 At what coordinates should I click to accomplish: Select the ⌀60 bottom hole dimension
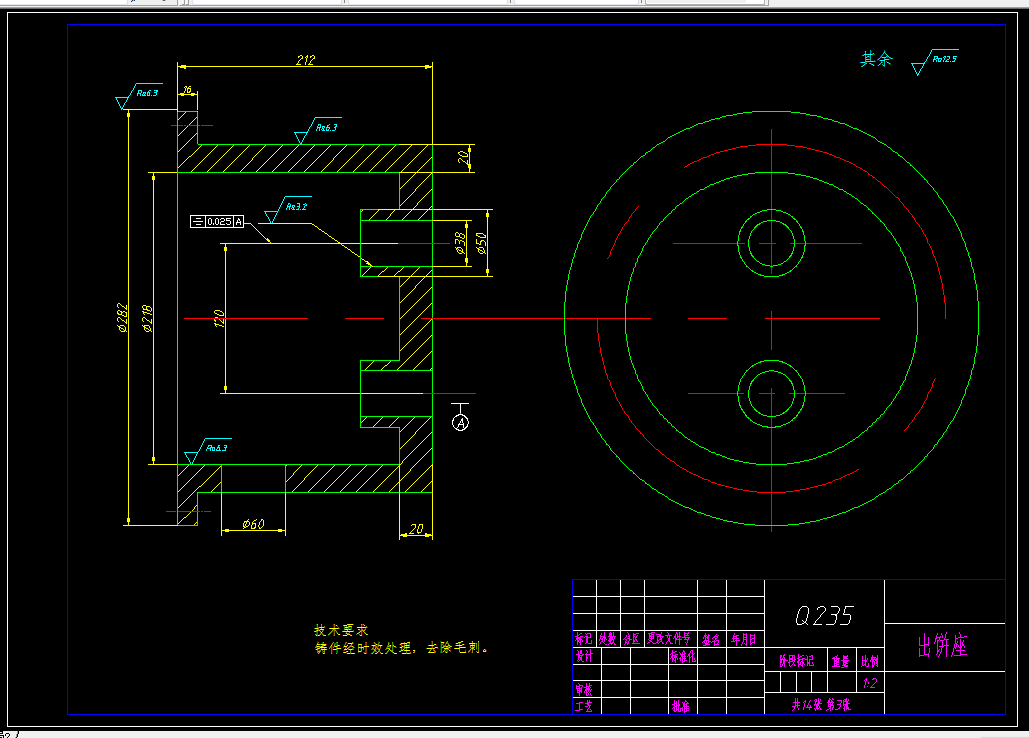click(x=253, y=523)
